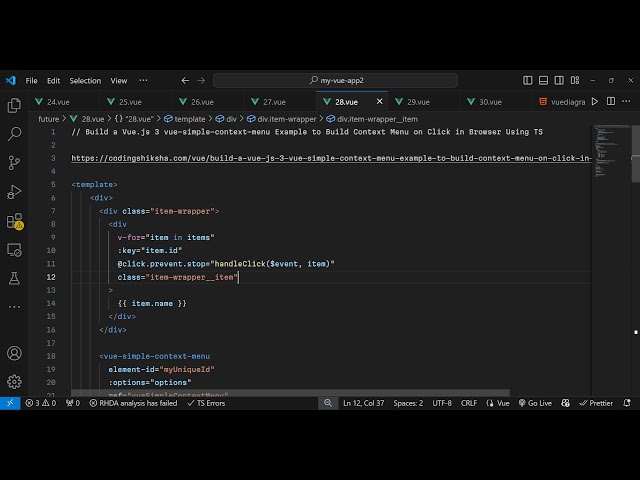This screenshot has height=480, width=640.
Task: Open the Selection menu
Action: (85, 80)
